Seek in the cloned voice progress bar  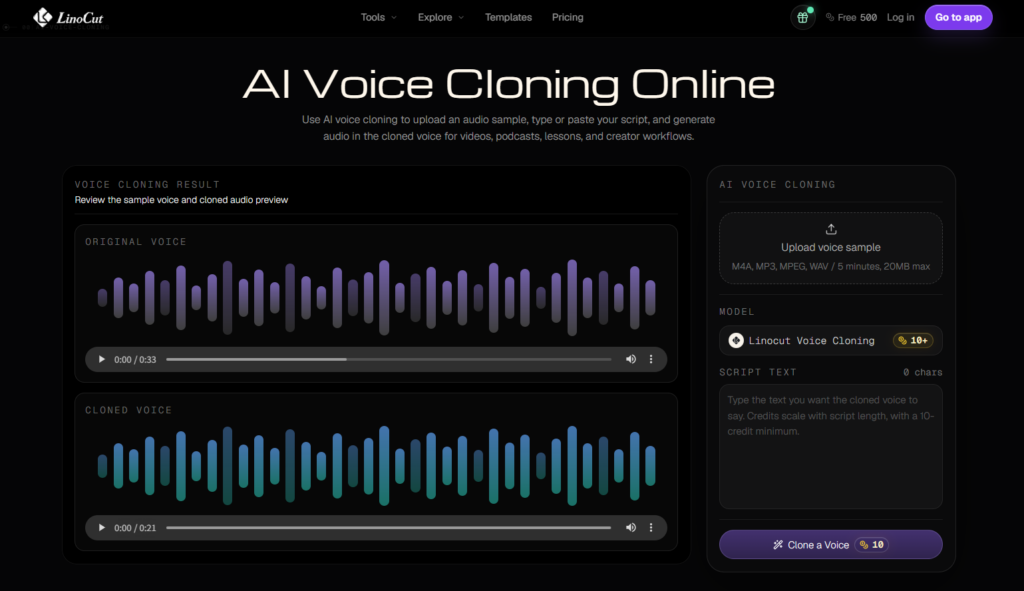[x=389, y=528]
